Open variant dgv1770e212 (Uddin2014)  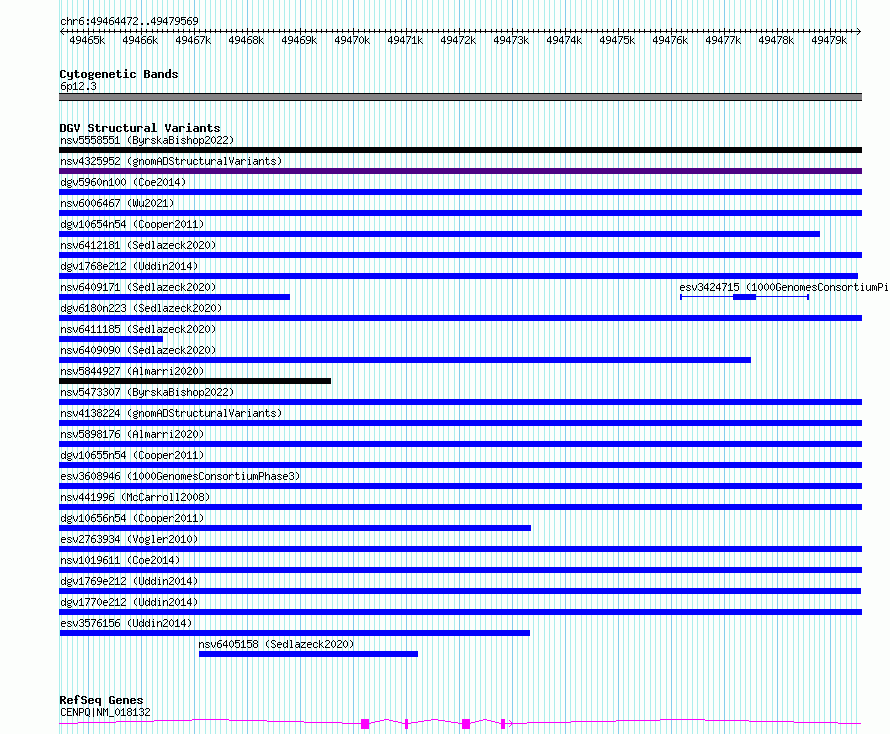(129, 602)
